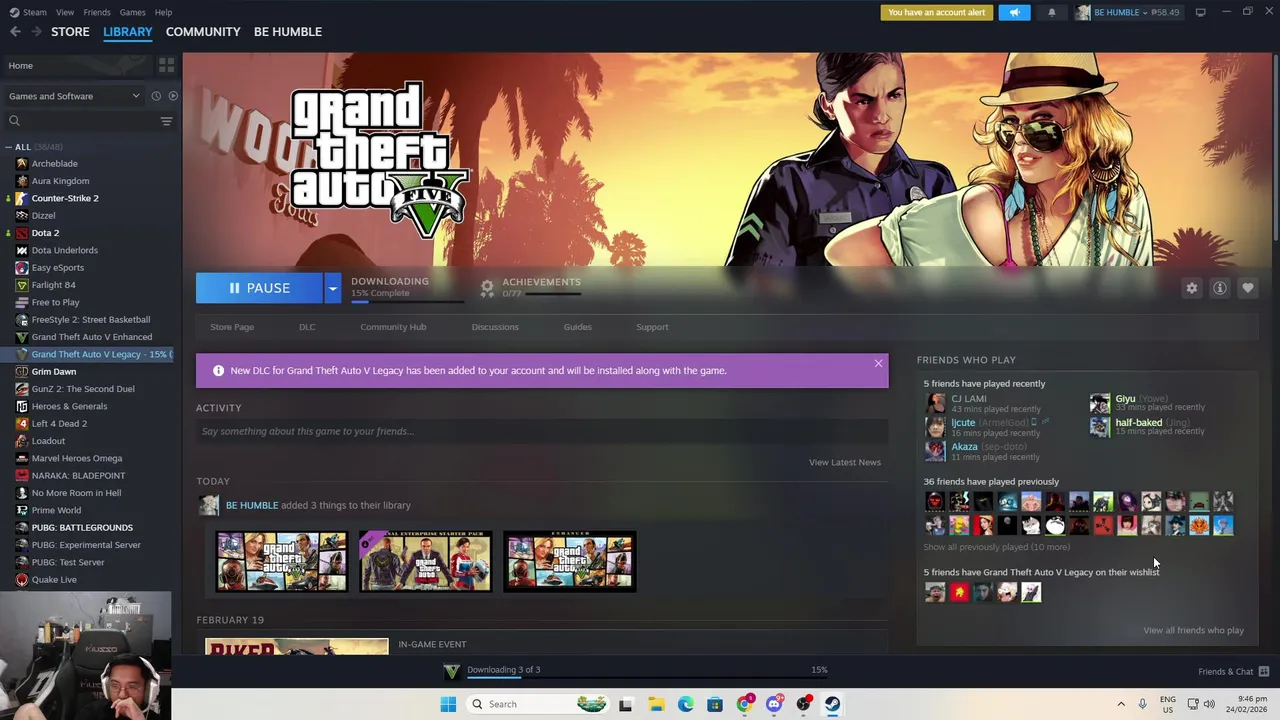1280x720 pixels.
Task: Click the recent activity clock icon
Action: pyautogui.click(x=156, y=96)
